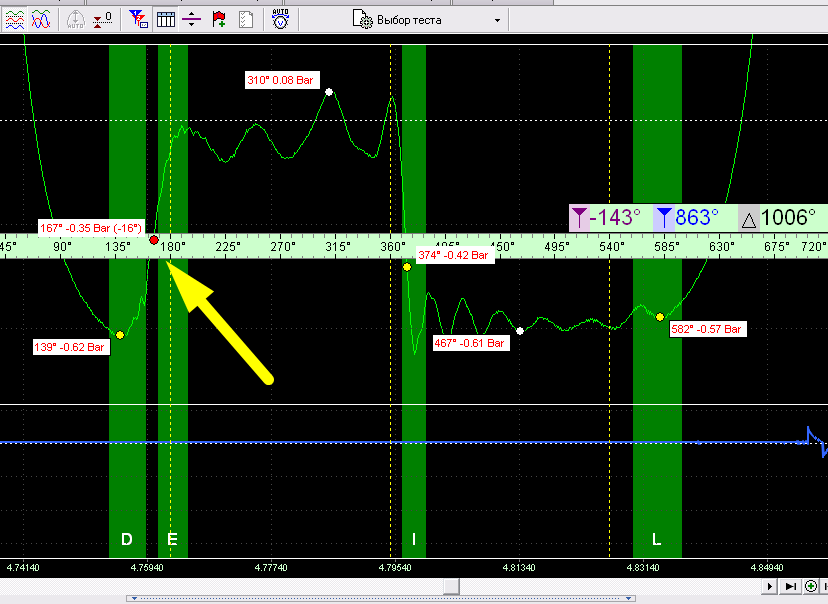Click the yellow marker dot at 374°
Viewport: 828px width, 604px height.
click(x=407, y=267)
